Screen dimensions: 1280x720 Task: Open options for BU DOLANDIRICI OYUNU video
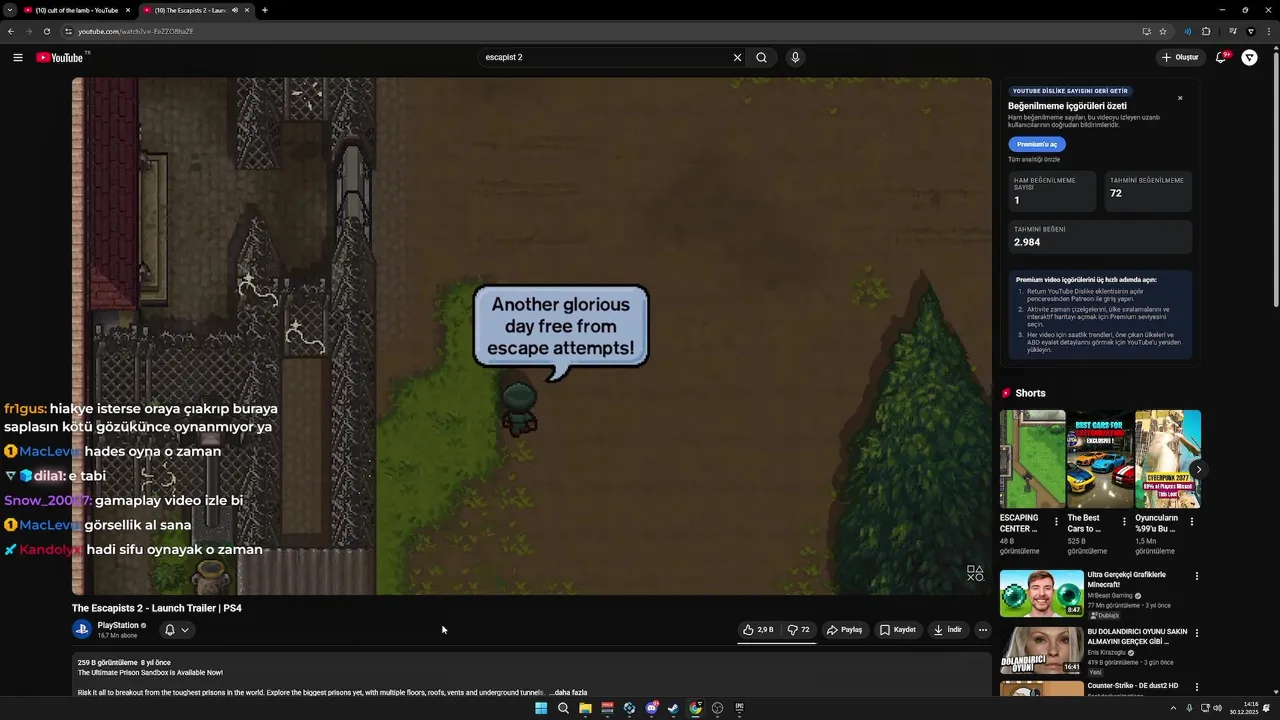point(1196,633)
